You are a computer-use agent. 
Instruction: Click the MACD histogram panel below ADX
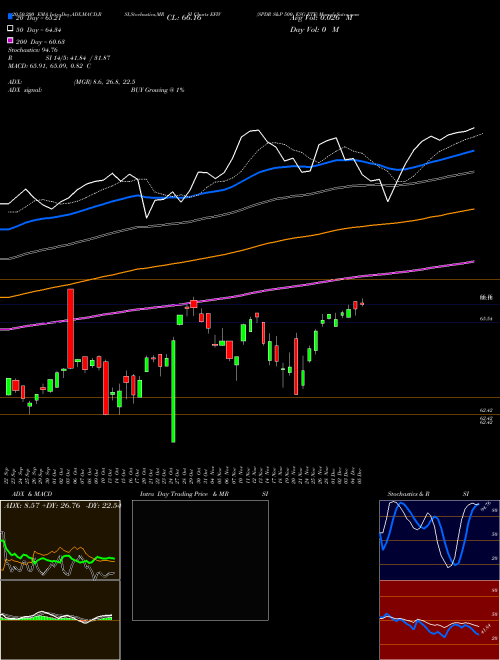[x=60, y=620]
